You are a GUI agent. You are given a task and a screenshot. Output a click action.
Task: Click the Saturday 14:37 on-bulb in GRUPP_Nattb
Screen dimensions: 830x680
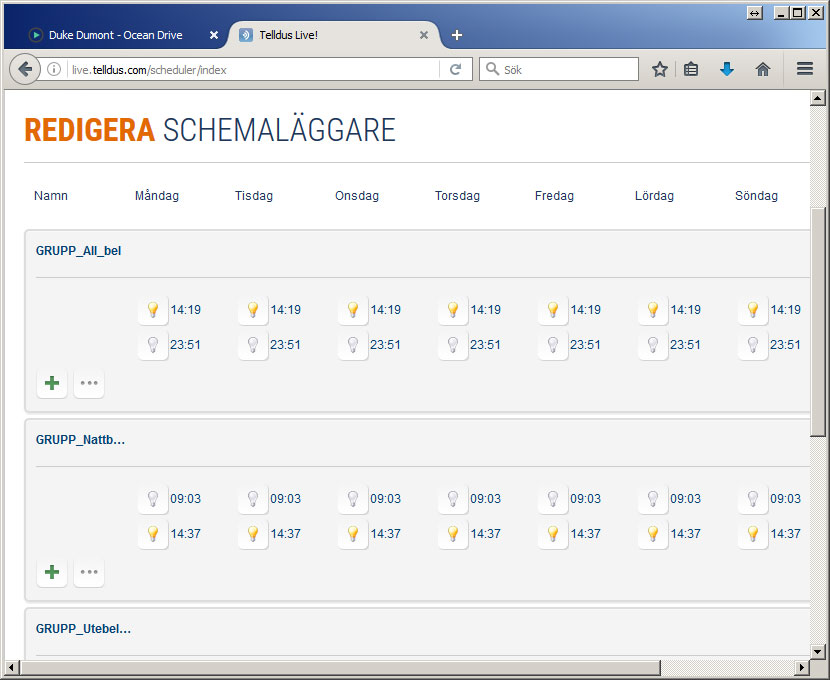pos(653,534)
